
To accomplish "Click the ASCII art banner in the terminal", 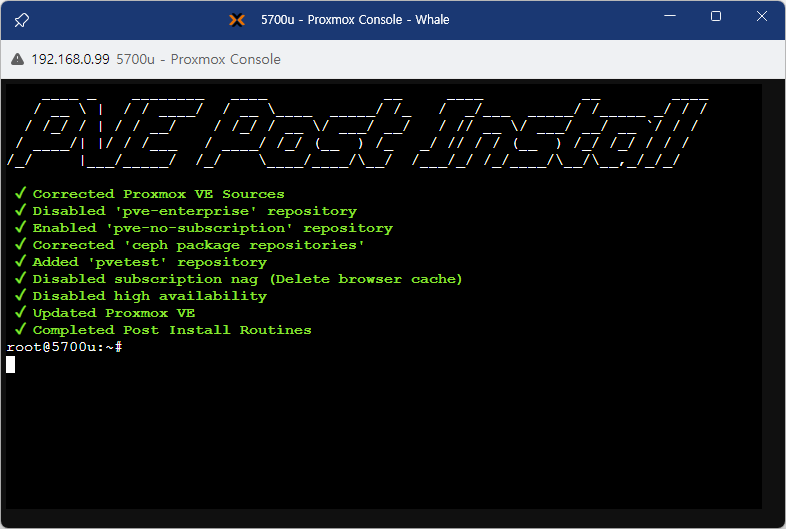I will click(360, 130).
